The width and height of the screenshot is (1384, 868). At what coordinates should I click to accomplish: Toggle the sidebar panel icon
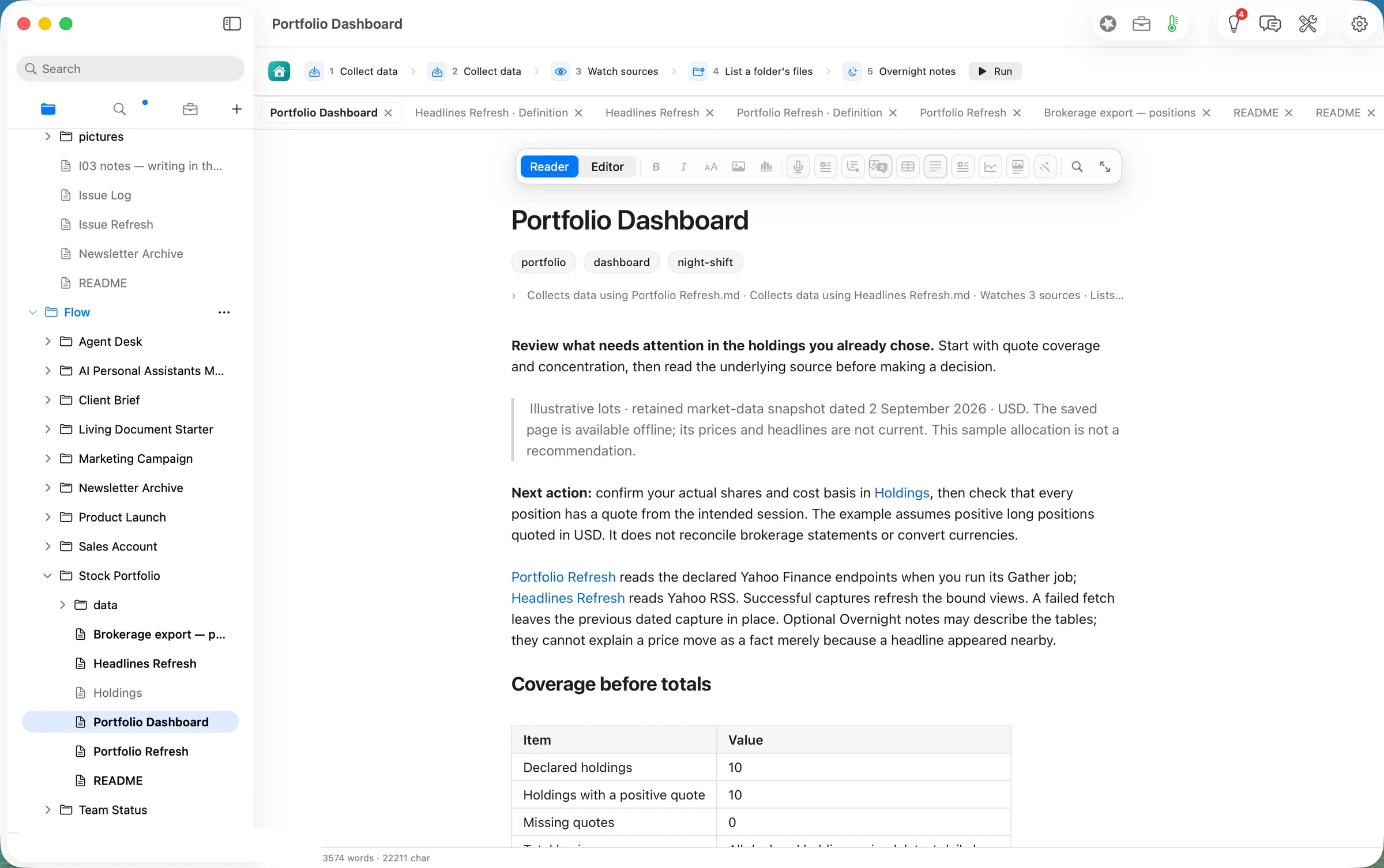232,24
